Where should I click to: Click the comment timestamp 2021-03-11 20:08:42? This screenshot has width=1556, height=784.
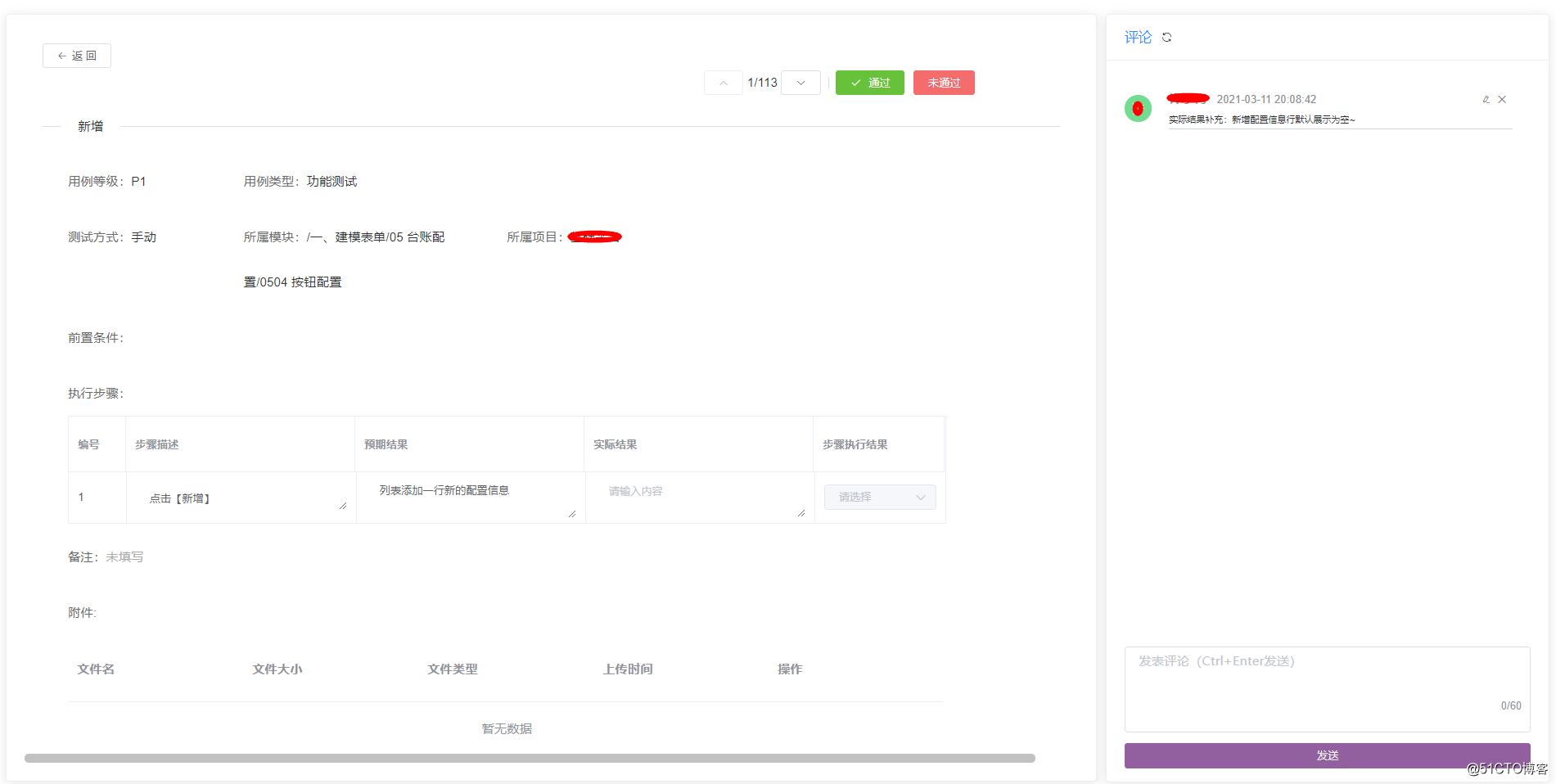(1266, 99)
